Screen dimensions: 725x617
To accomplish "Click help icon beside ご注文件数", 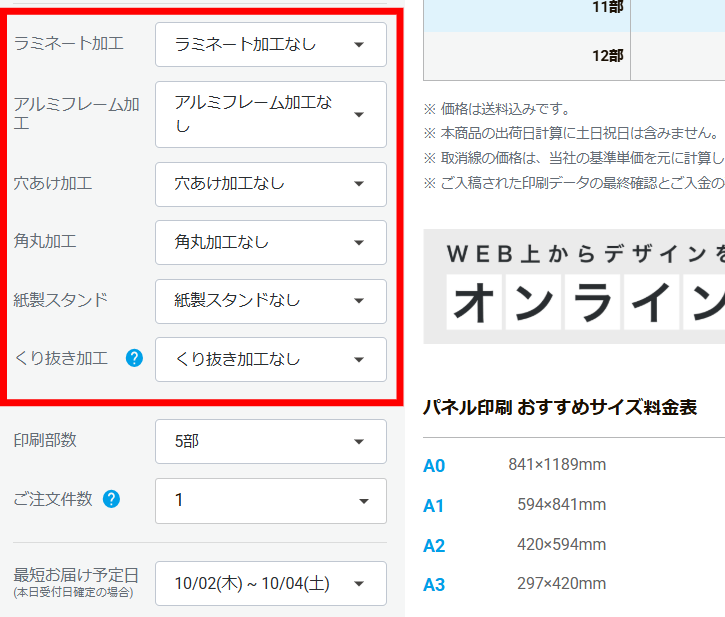I will [112, 499].
